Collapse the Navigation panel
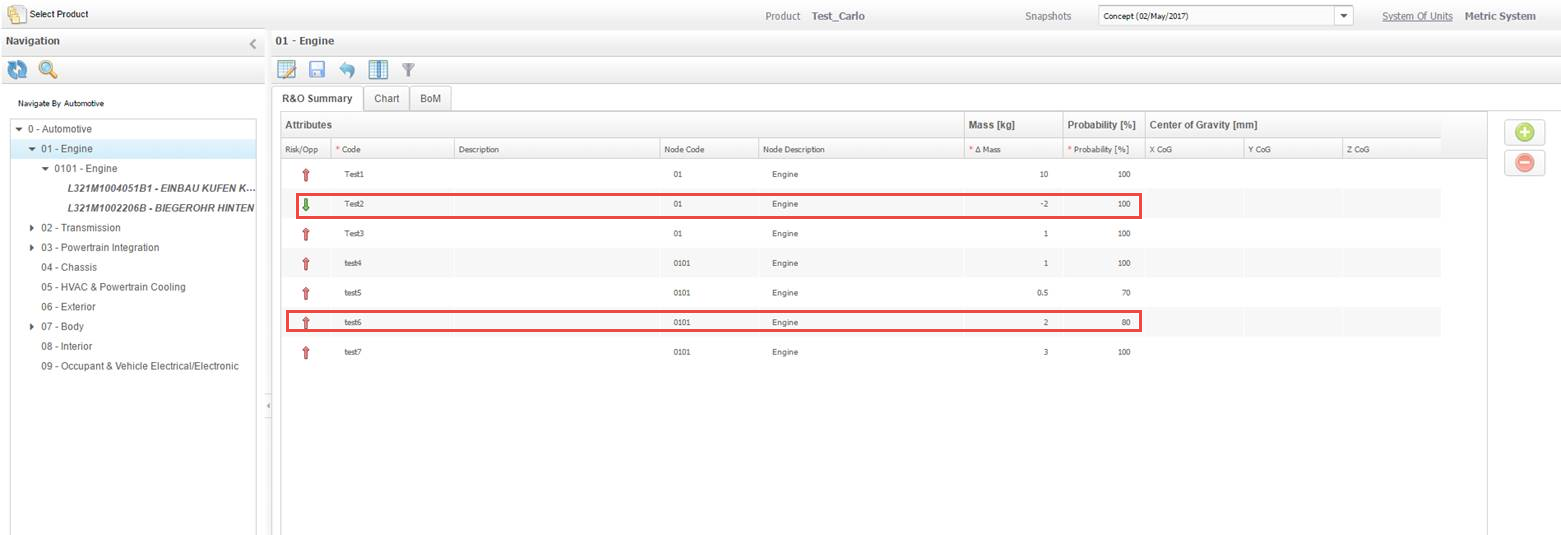1561x535 pixels. pos(253,44)
